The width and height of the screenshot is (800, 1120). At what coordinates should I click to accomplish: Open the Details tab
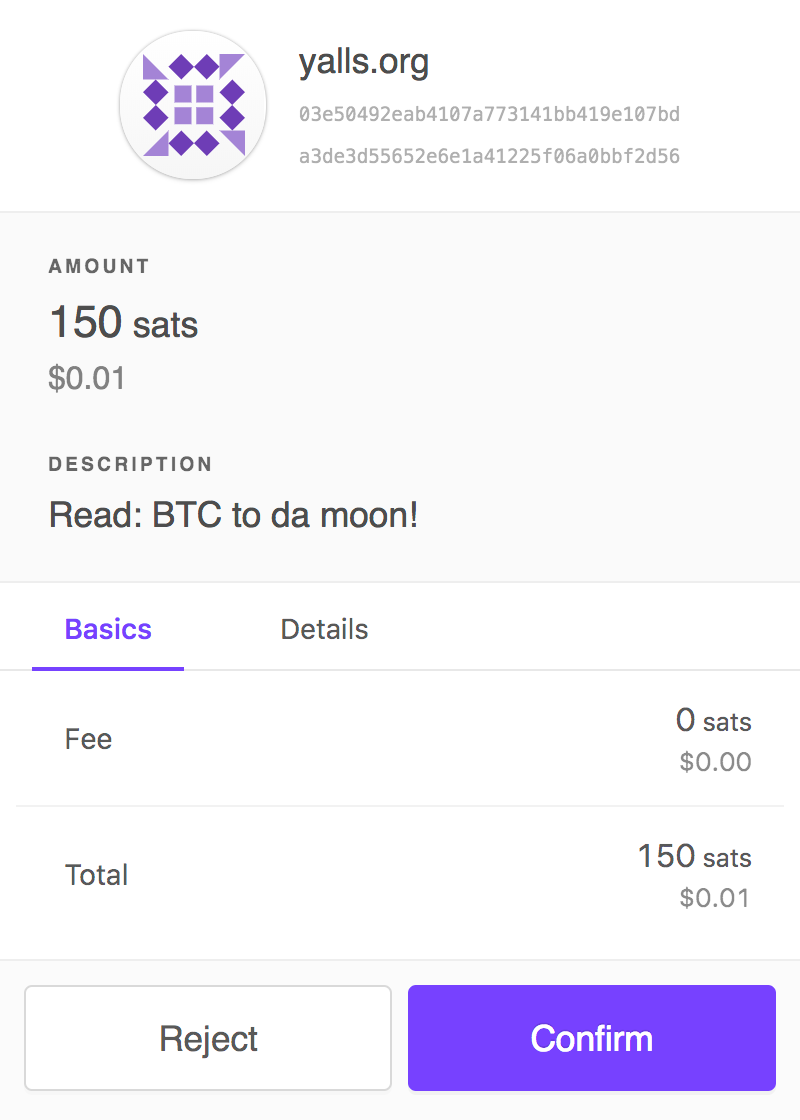pyautogui.click(x=324, y=629)
